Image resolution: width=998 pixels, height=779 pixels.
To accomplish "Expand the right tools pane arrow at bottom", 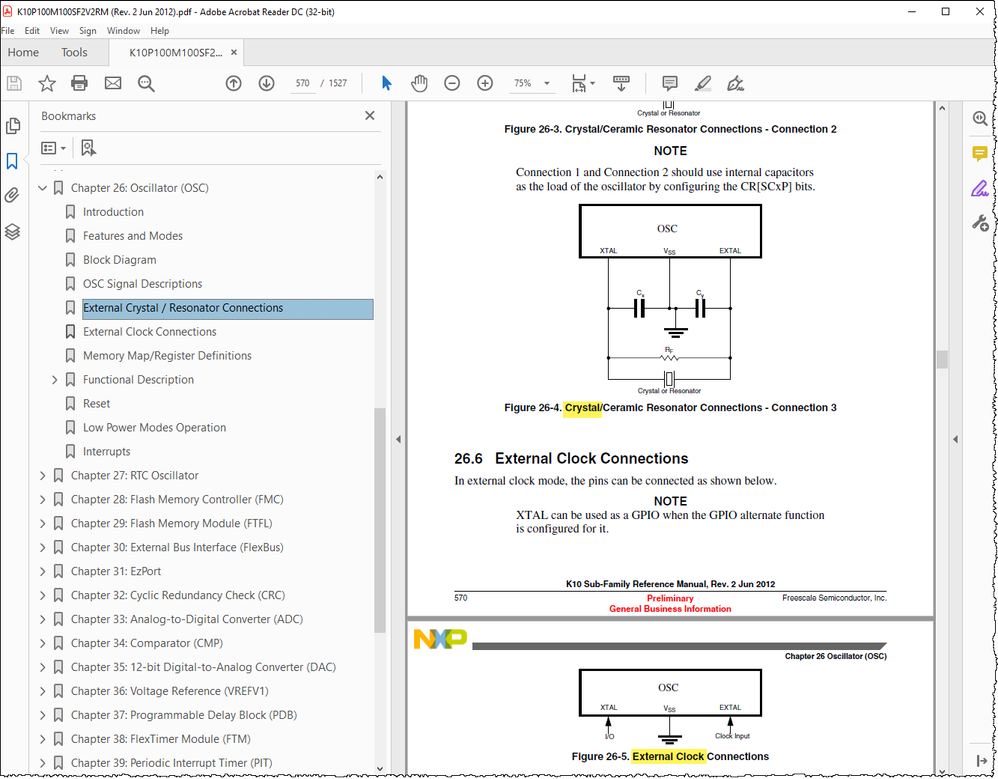I will pos(981,761).
